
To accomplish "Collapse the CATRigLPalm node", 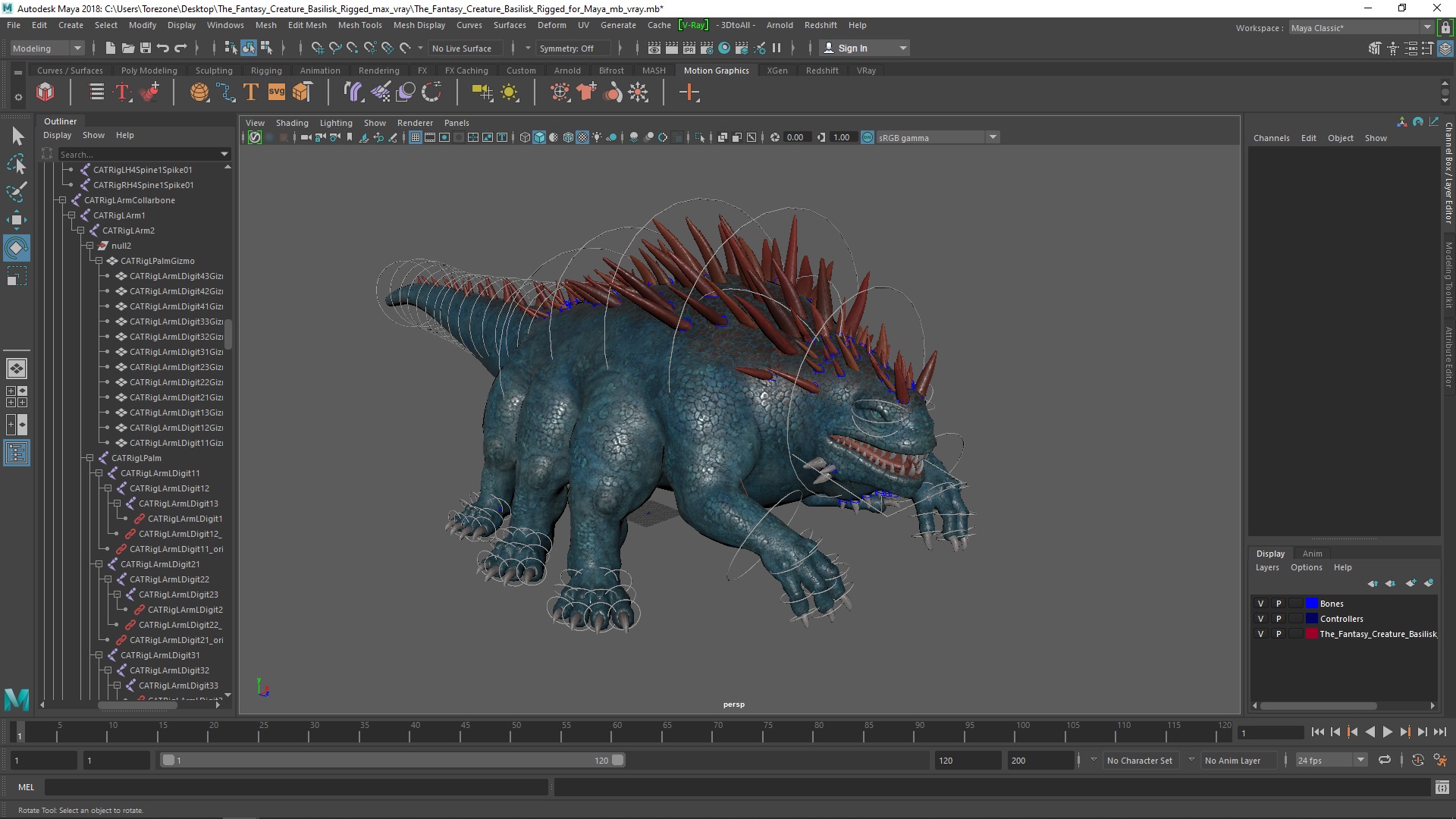I will 89,458.
